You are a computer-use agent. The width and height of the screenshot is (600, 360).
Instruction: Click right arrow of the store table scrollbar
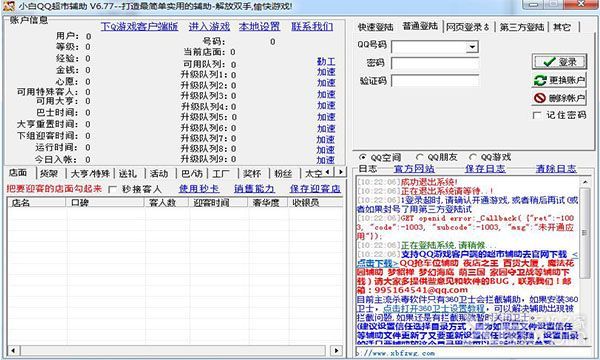click(337, 350)
